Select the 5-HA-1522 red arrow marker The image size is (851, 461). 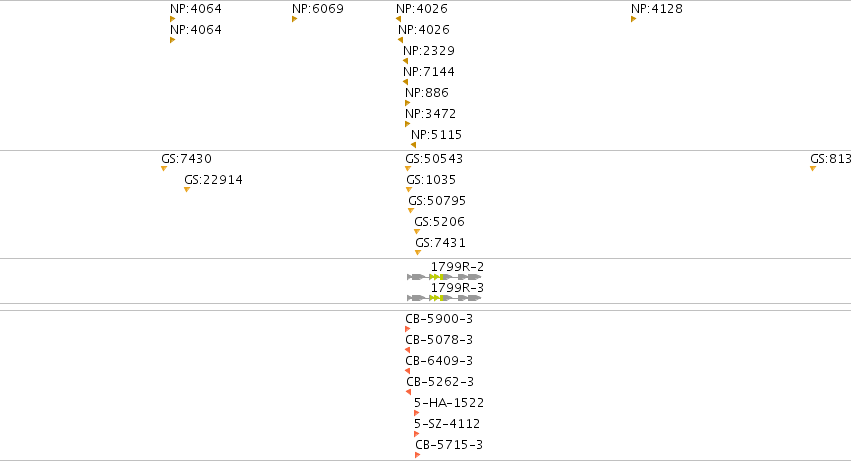coord(416,413)
